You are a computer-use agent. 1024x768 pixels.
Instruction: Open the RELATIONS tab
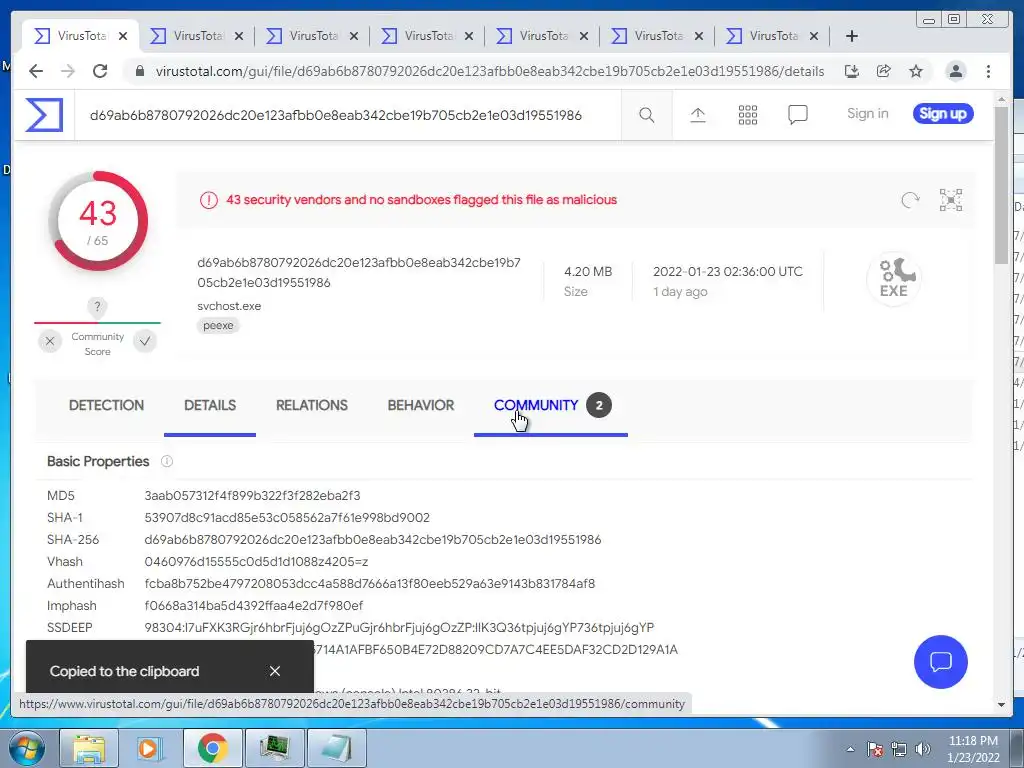pyautogui.click(x=312, y=405)
